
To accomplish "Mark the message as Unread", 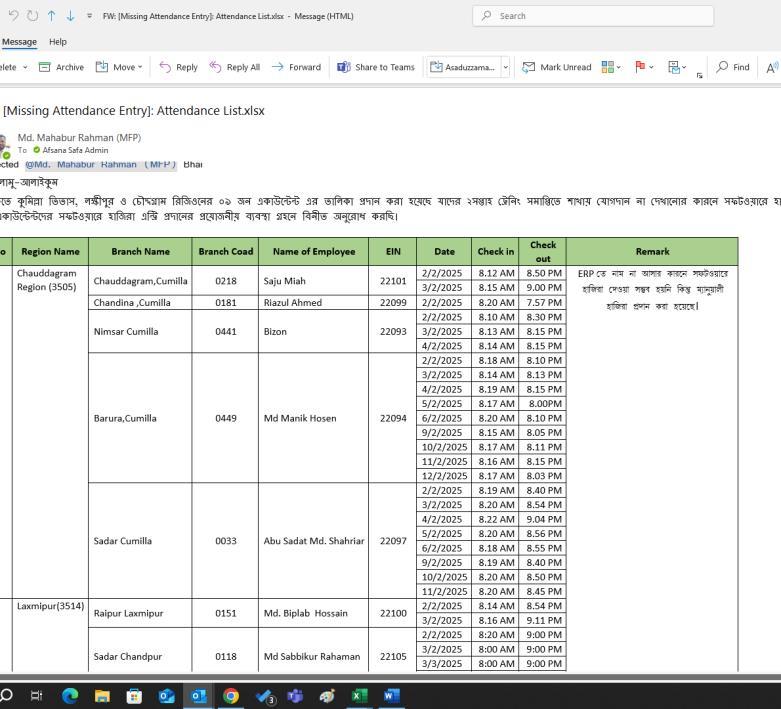I will point(556,67).
